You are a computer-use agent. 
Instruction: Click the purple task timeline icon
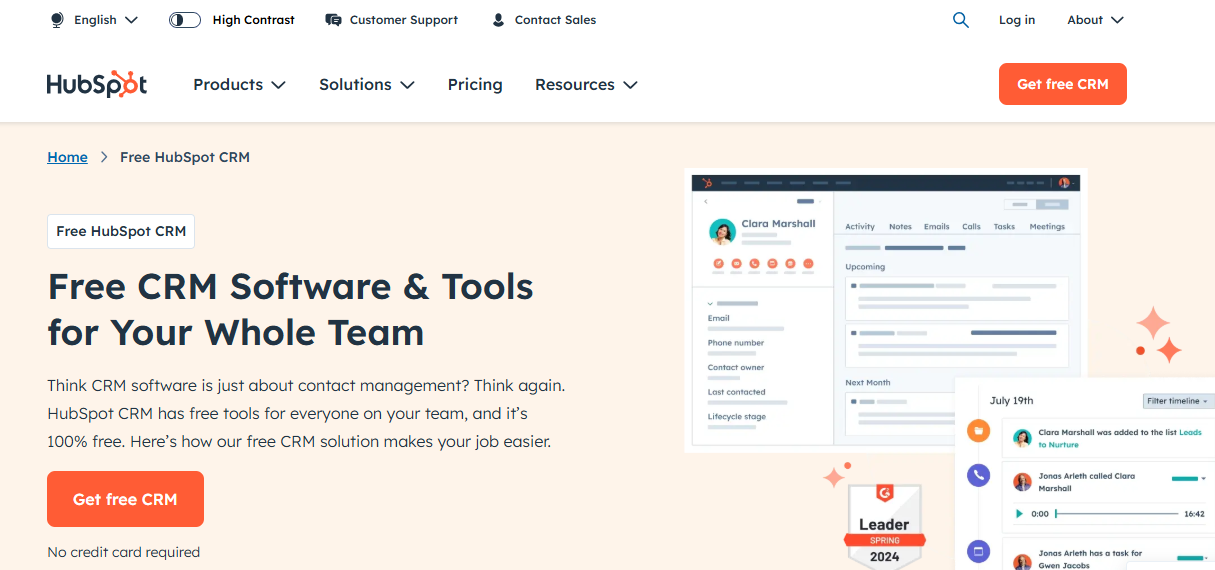tap(979, 551)
